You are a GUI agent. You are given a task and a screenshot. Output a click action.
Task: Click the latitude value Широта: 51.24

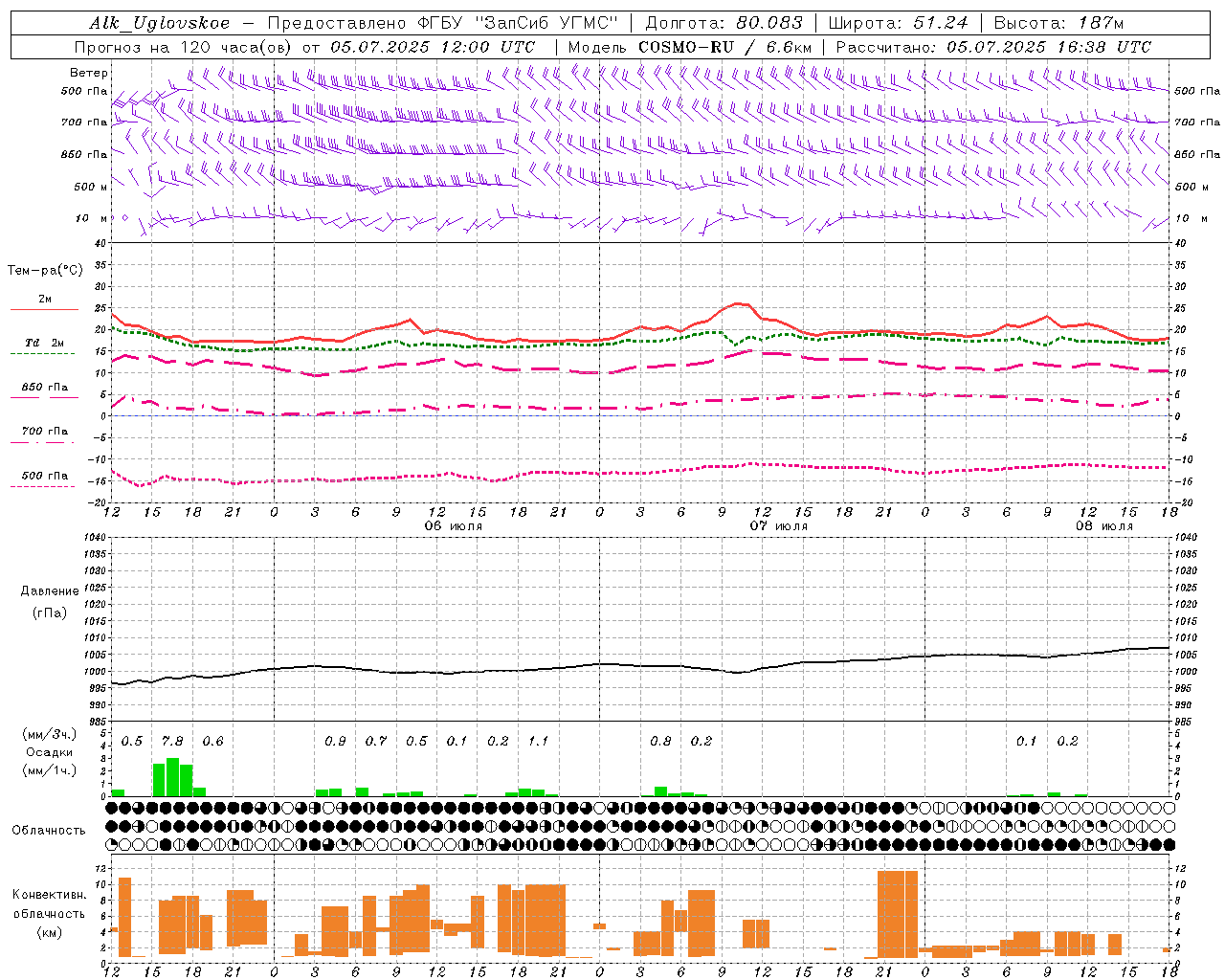(x=898, y=24)
